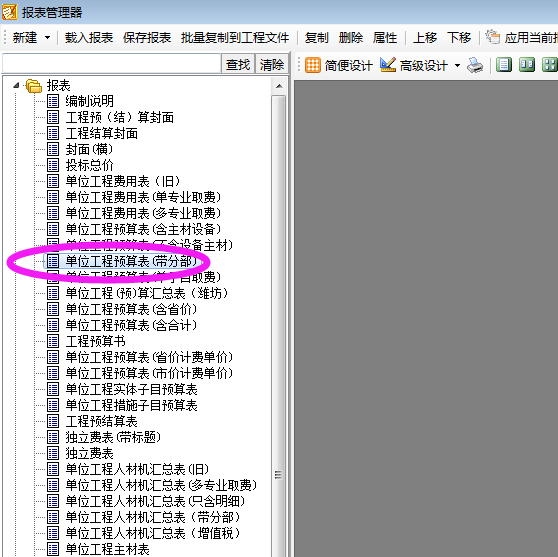This screenshot has width=558, height=557.
Task: Click the search input field
Action: (111, 64)
